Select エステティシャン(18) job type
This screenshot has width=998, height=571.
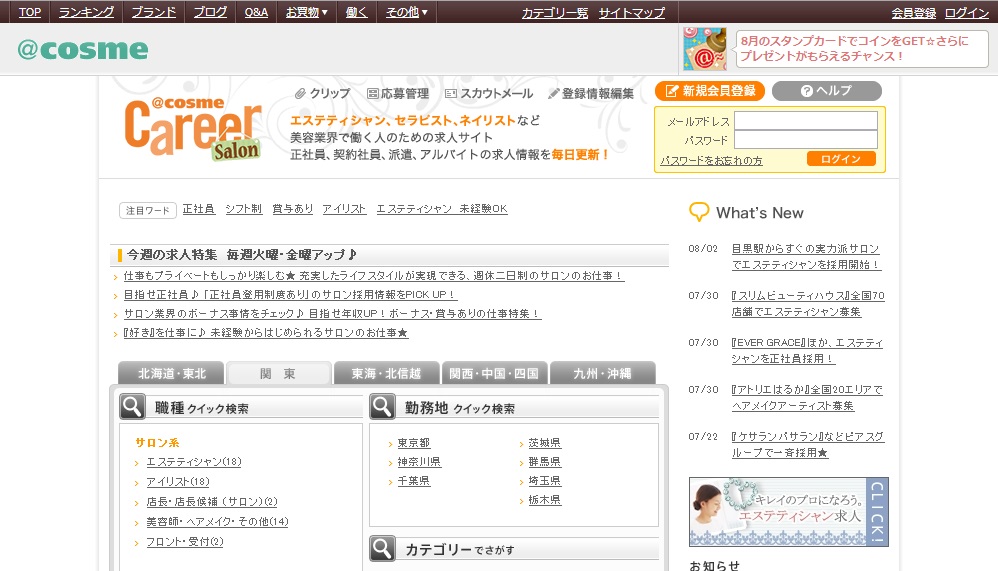(194, 462)
